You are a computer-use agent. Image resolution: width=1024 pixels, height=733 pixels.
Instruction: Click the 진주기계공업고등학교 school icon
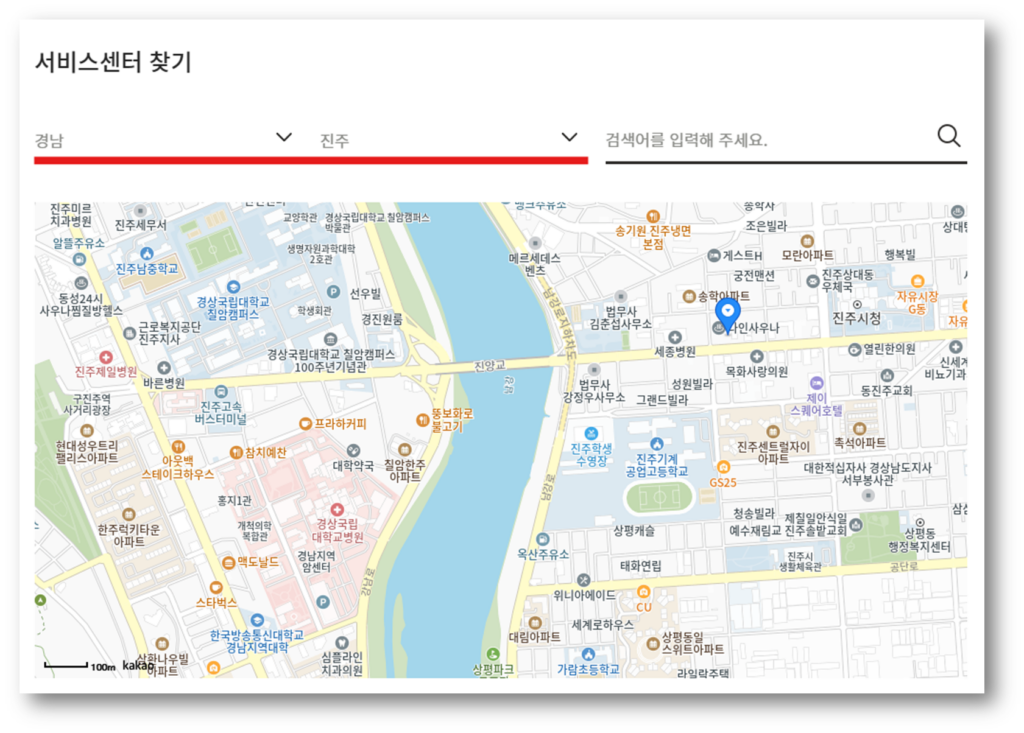click(x=657, y=444)
